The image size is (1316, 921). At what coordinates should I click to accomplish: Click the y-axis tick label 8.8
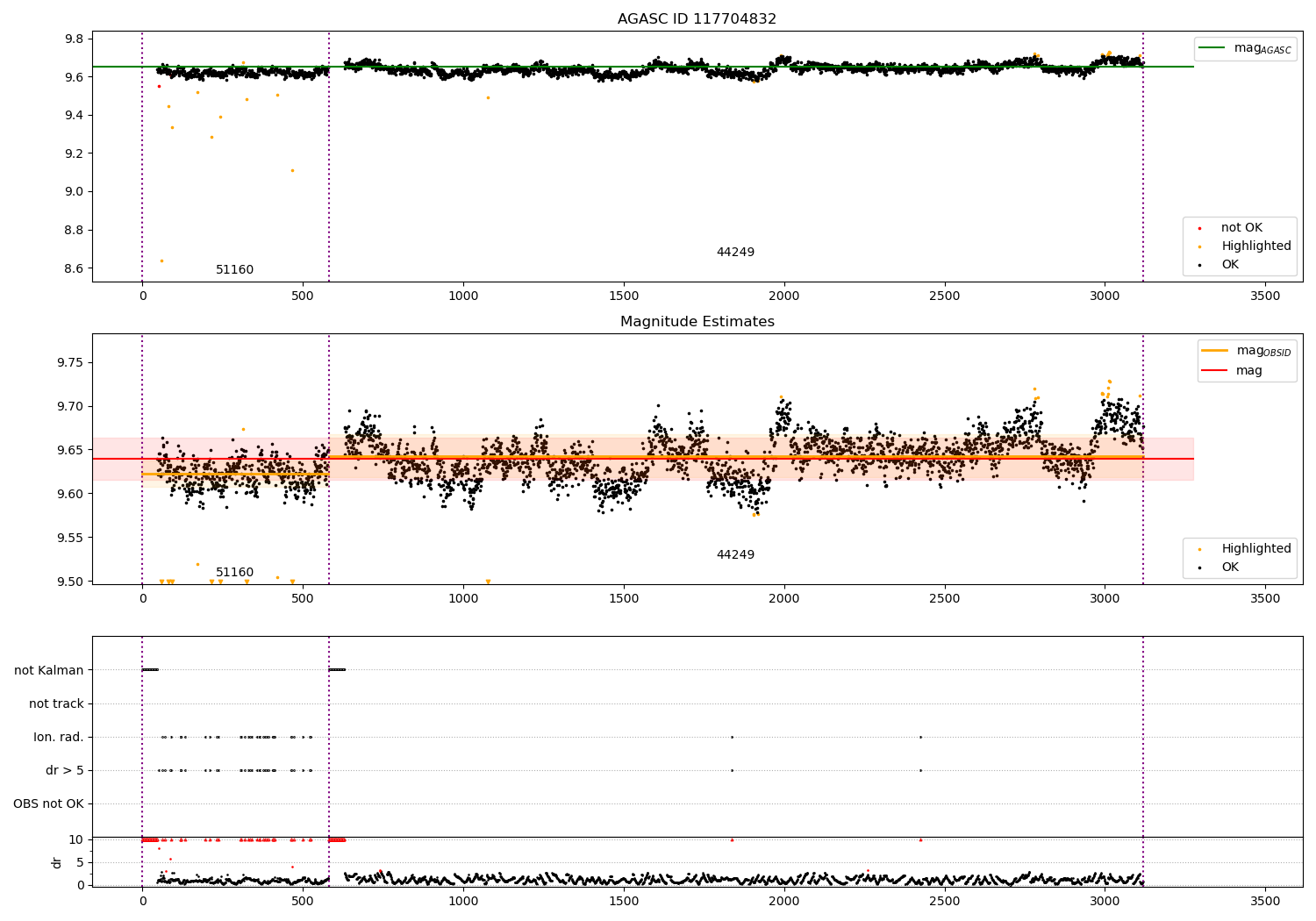[x=75, y=231]
